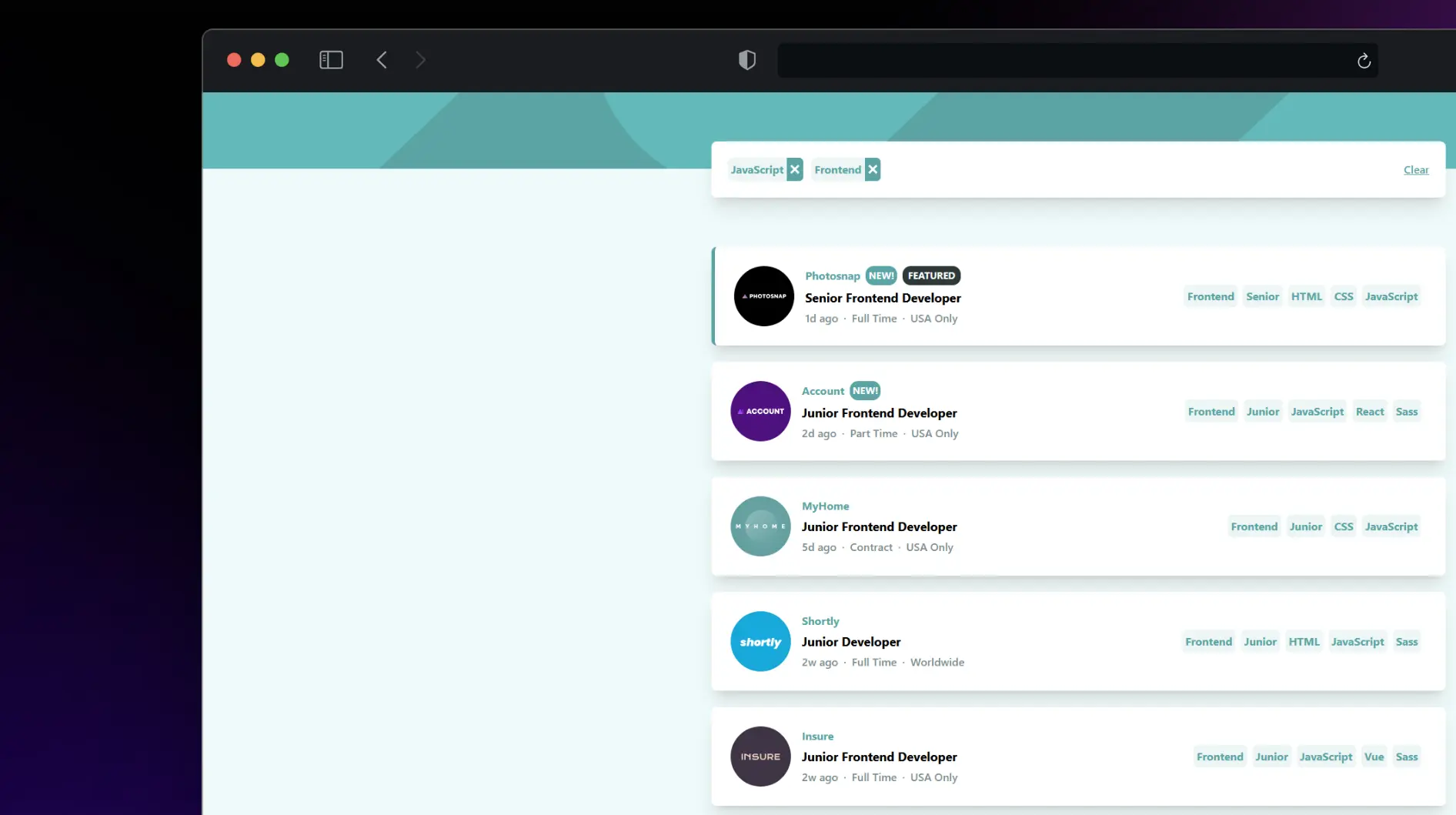Filter by Vue tag on Insure

pyautogui.click(x=1374, y=757)
